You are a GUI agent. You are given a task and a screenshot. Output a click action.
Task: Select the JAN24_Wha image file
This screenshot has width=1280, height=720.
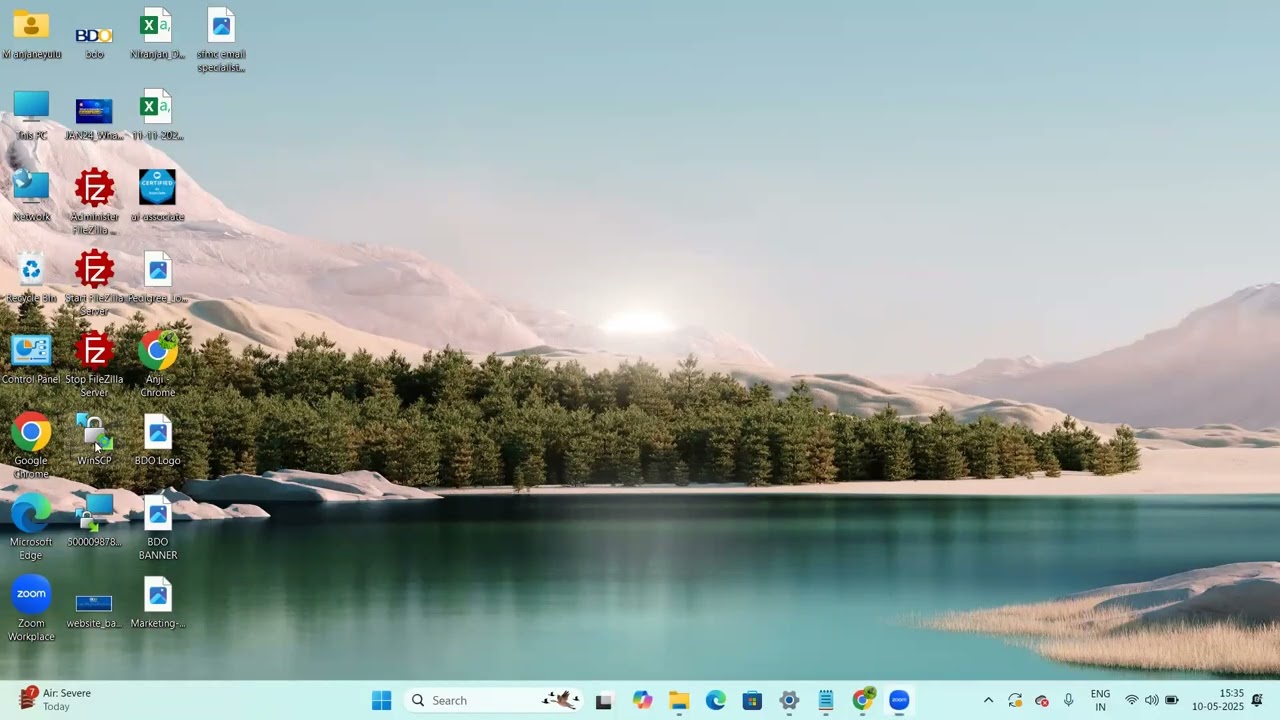[x=94, y=119]
